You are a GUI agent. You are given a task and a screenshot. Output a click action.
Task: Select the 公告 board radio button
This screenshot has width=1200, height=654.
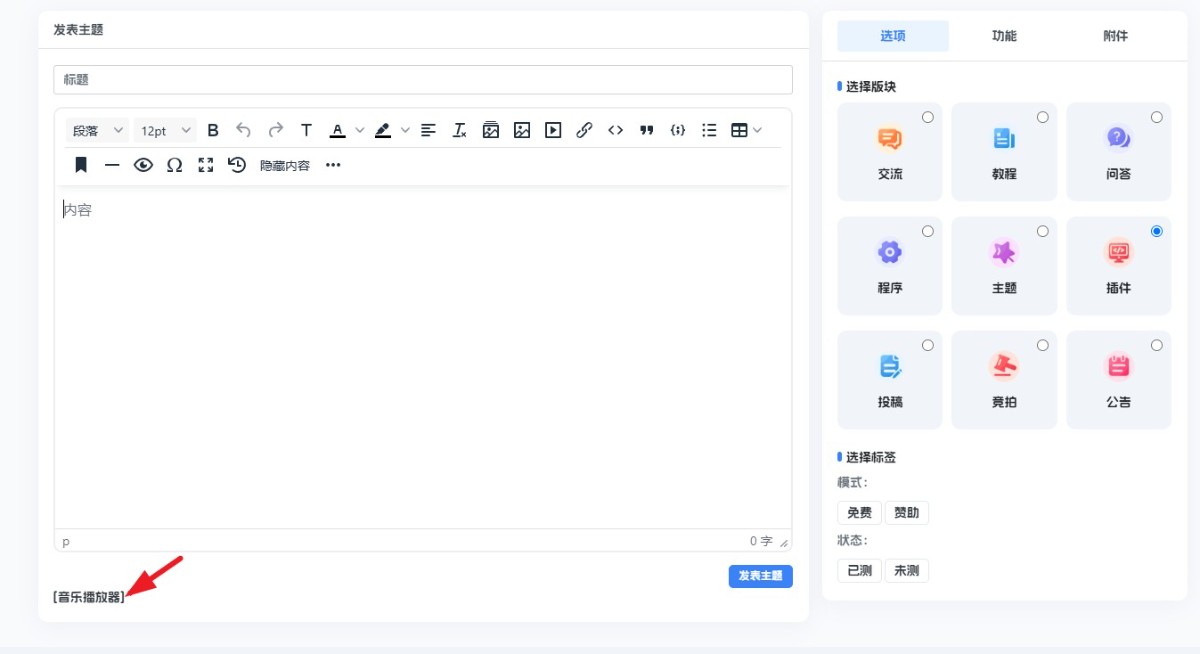[1157, 345]
